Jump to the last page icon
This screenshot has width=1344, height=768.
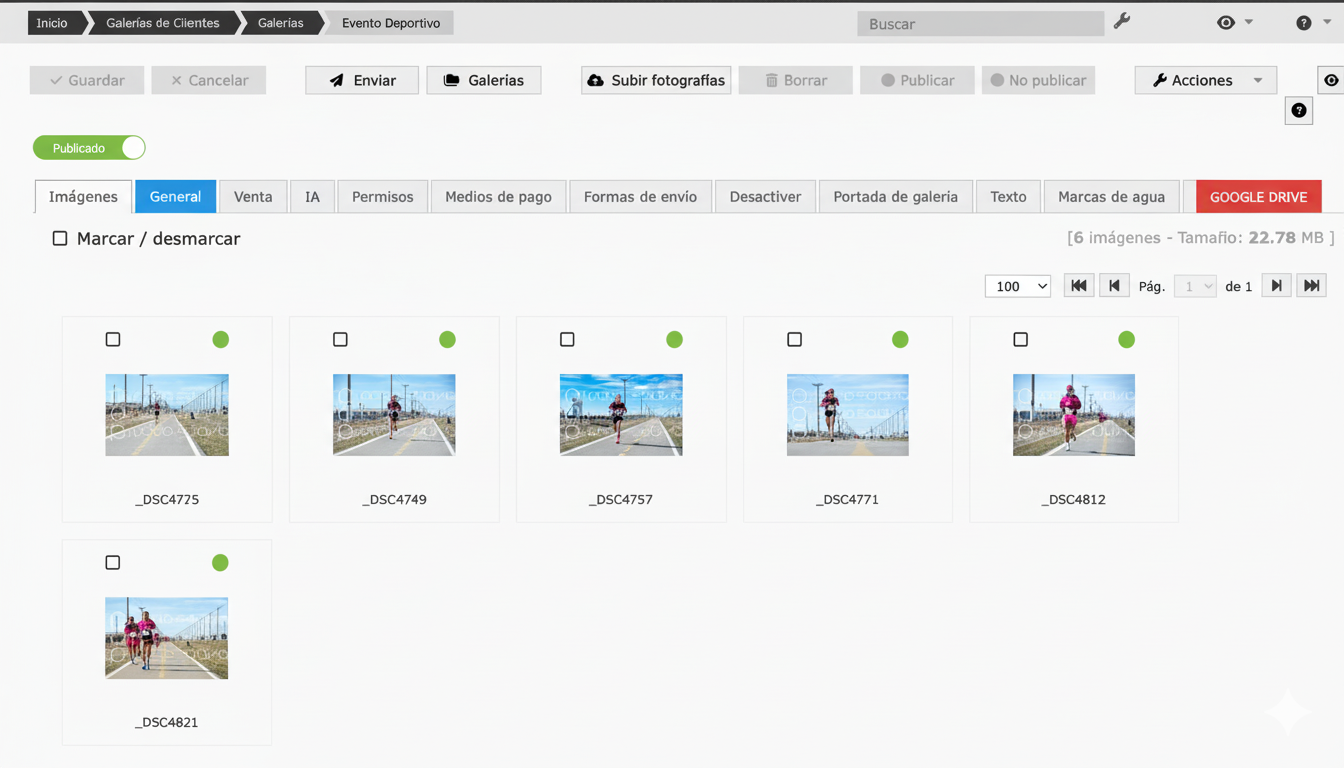pyautogui.click(x=1311, y=286)
